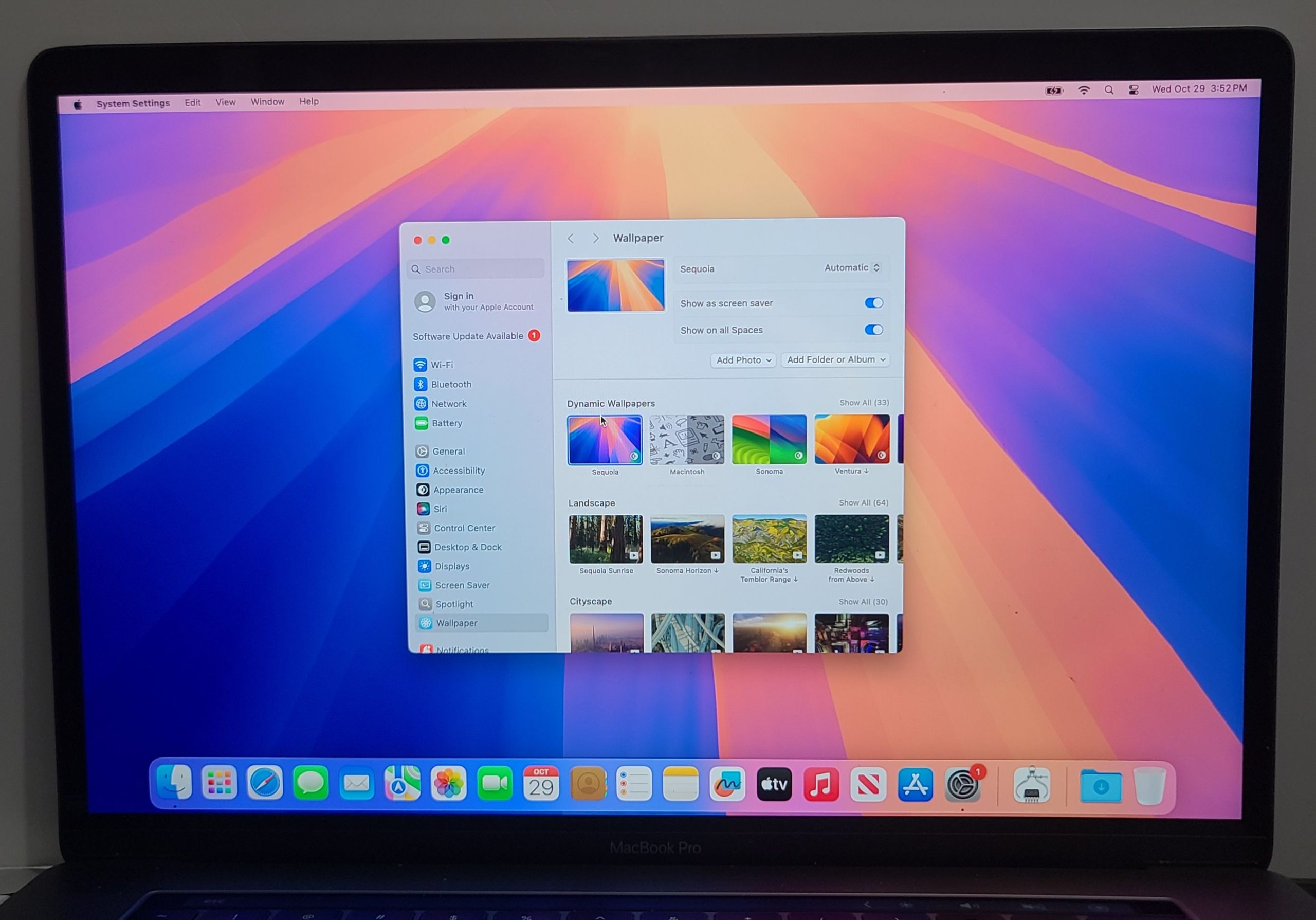The height and width of the screenshot is (920, 1316).
Task: Open Photos from the Dock
Action: (448, 784)
